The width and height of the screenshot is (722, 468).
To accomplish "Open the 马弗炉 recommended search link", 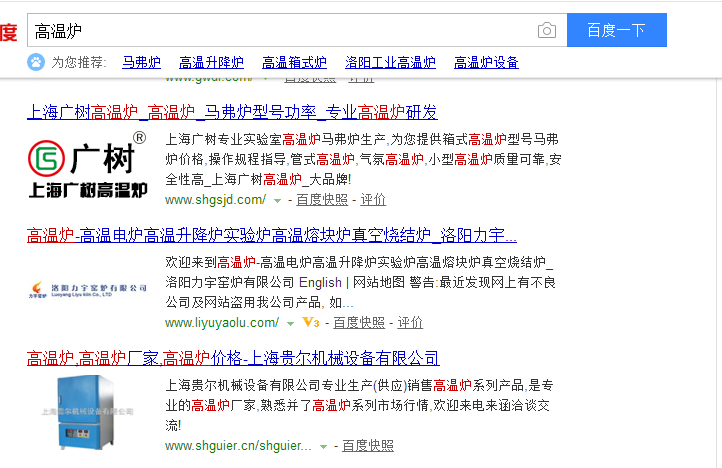I will [141, 62].
